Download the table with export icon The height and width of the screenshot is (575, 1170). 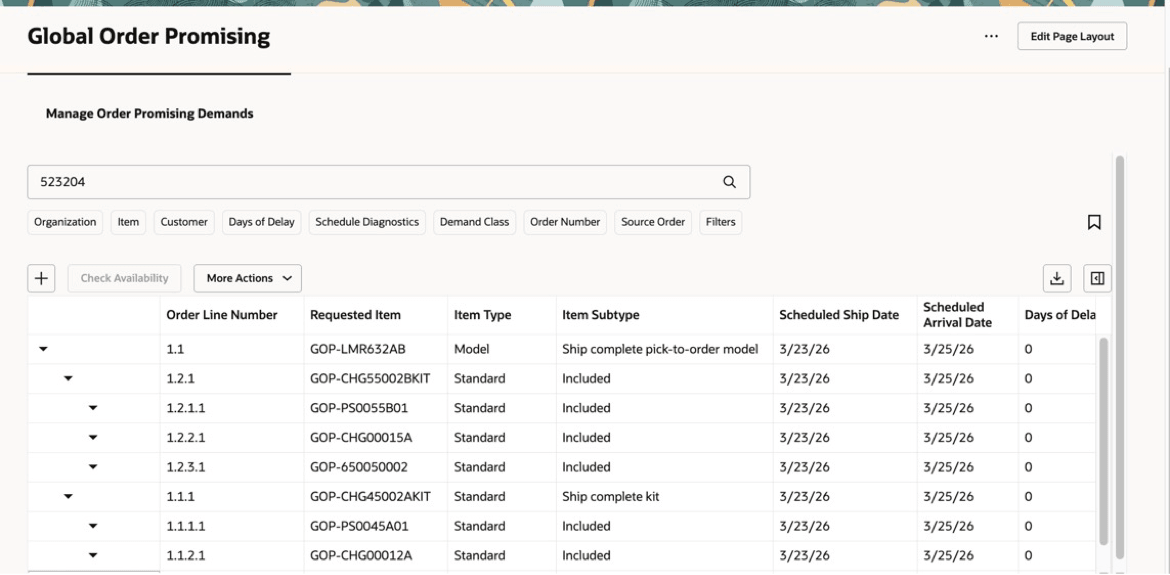point(1057,278)
